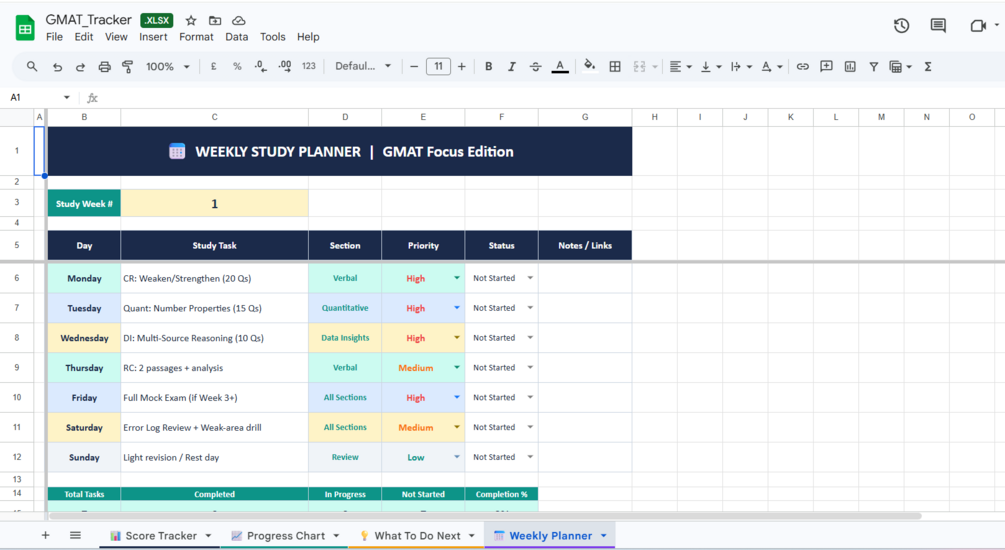Open the Format menu
The height and width of the screenshot is (550, 1005).
196,37
